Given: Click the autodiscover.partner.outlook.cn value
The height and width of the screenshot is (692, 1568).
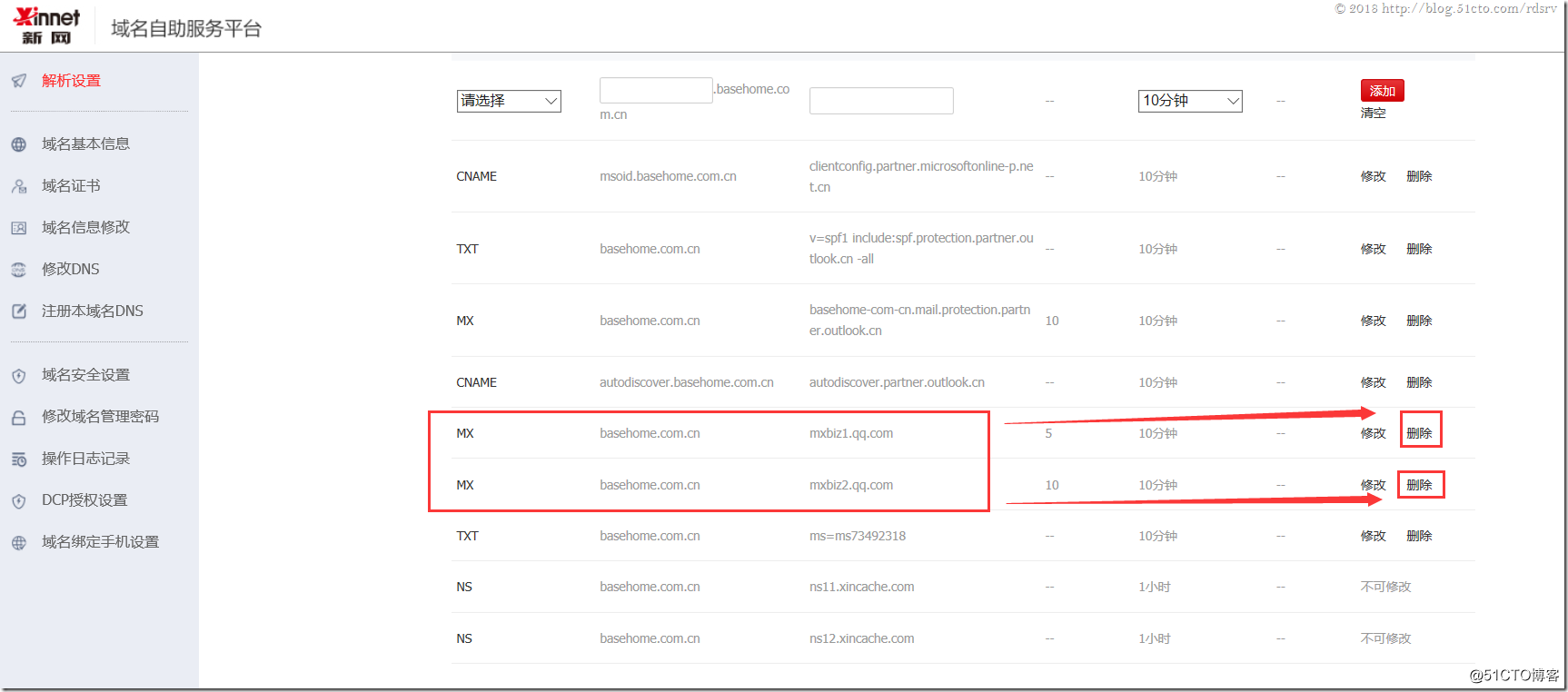Looking at the screenshot, I should [x=897, y=382].
